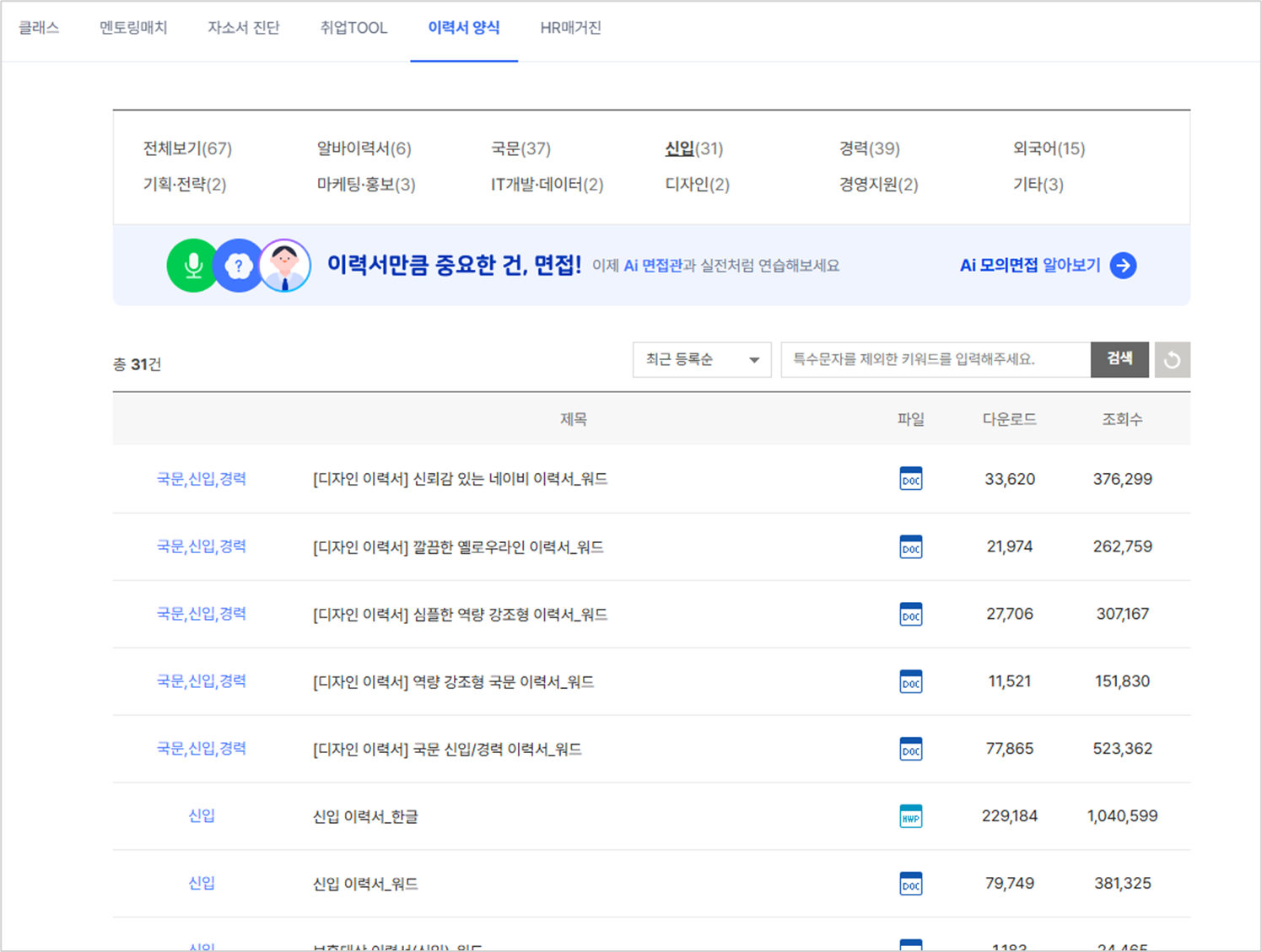Open the 멘토링매치 tab

(x=133, y=28)
